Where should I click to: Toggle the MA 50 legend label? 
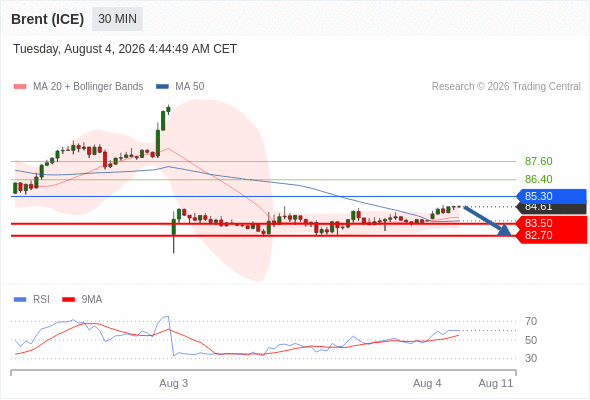click(x=190, y=87)
